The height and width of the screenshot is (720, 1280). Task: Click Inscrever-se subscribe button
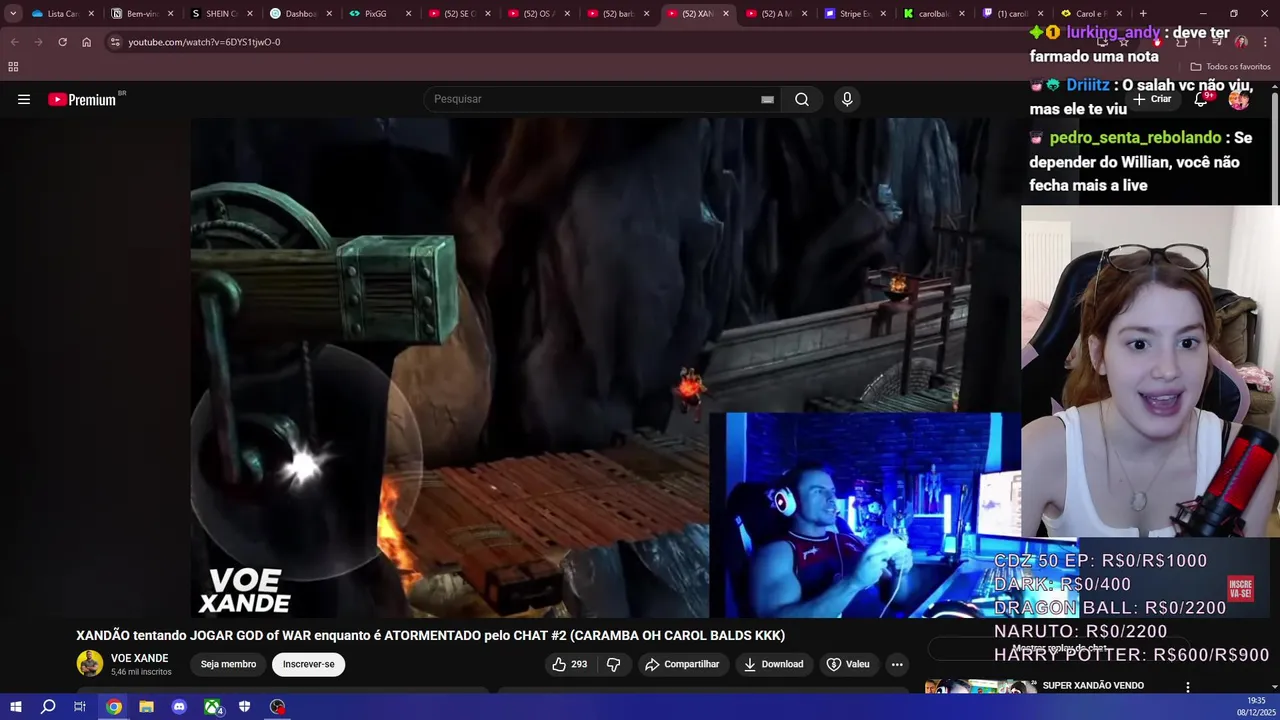click(308, 664)
